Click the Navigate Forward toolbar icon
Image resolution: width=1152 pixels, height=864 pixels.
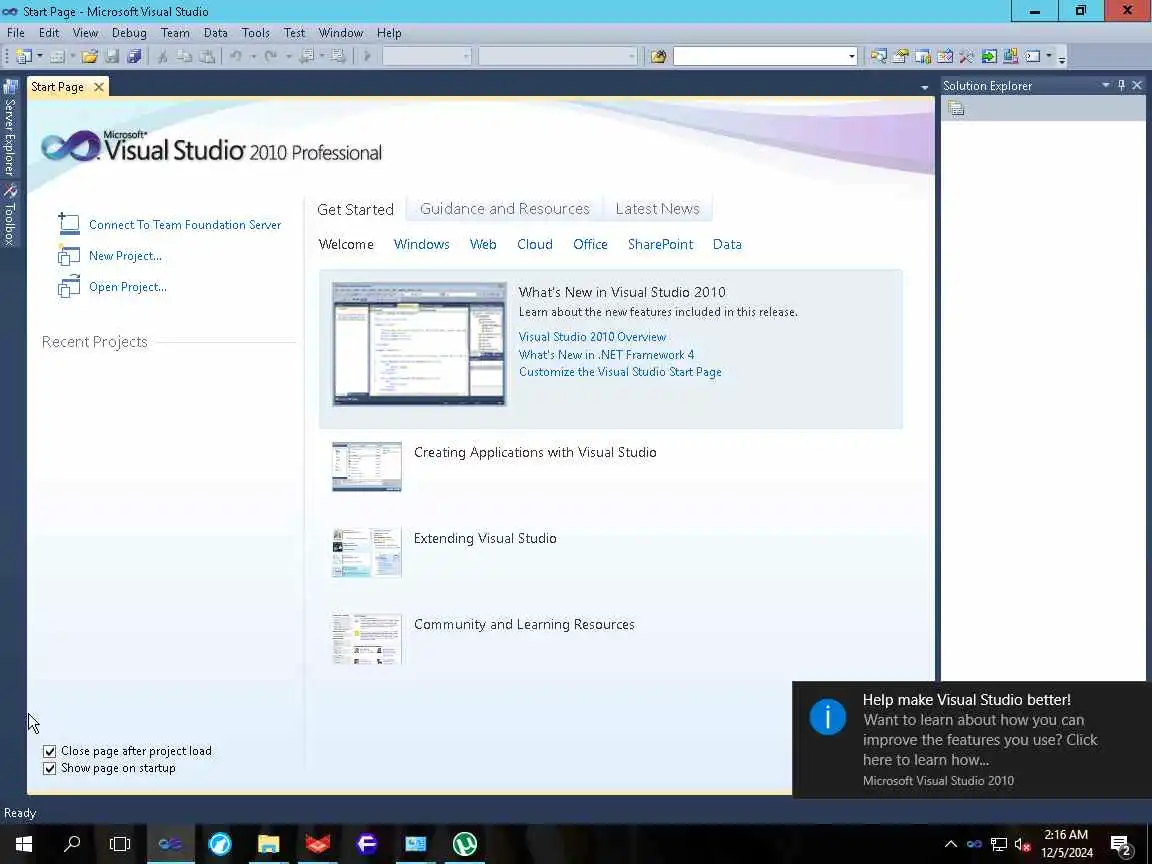click(x=338, y=56)
